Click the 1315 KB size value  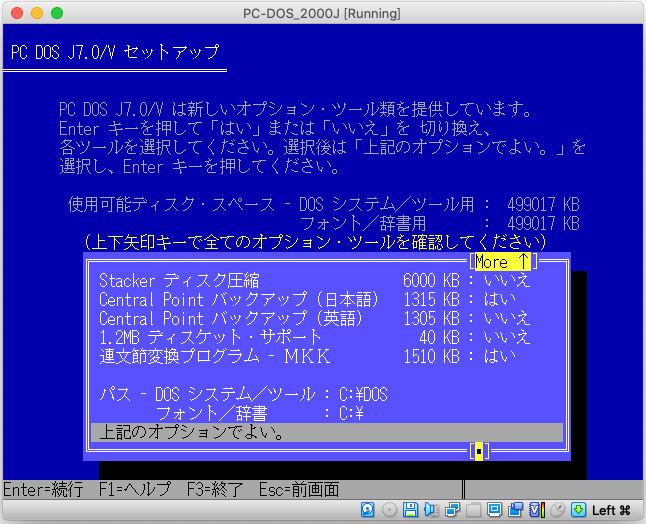pyautogui.click(x=431, y=299)
